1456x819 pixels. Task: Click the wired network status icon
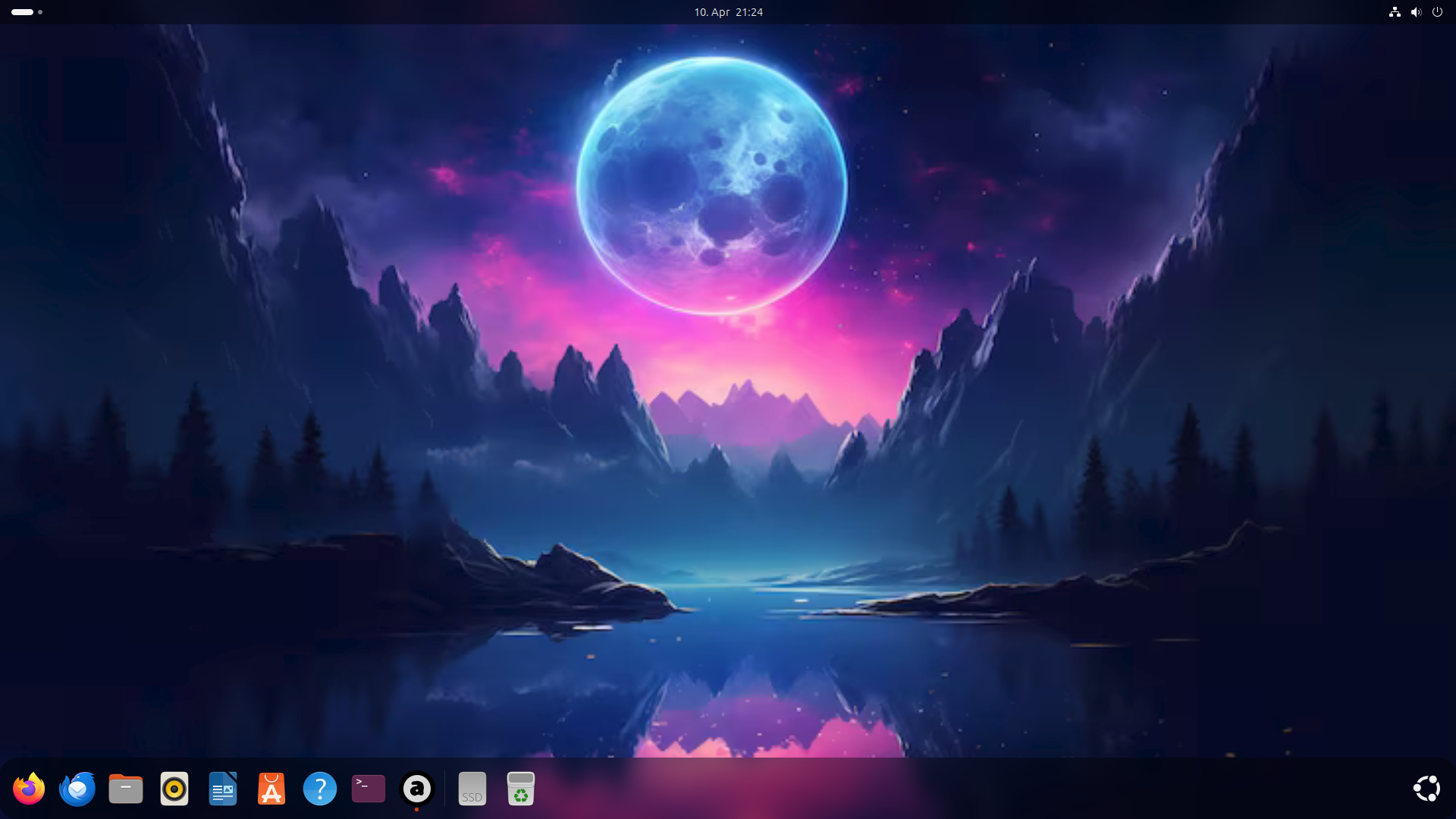pyautogui.click(x=1394, y=12)
